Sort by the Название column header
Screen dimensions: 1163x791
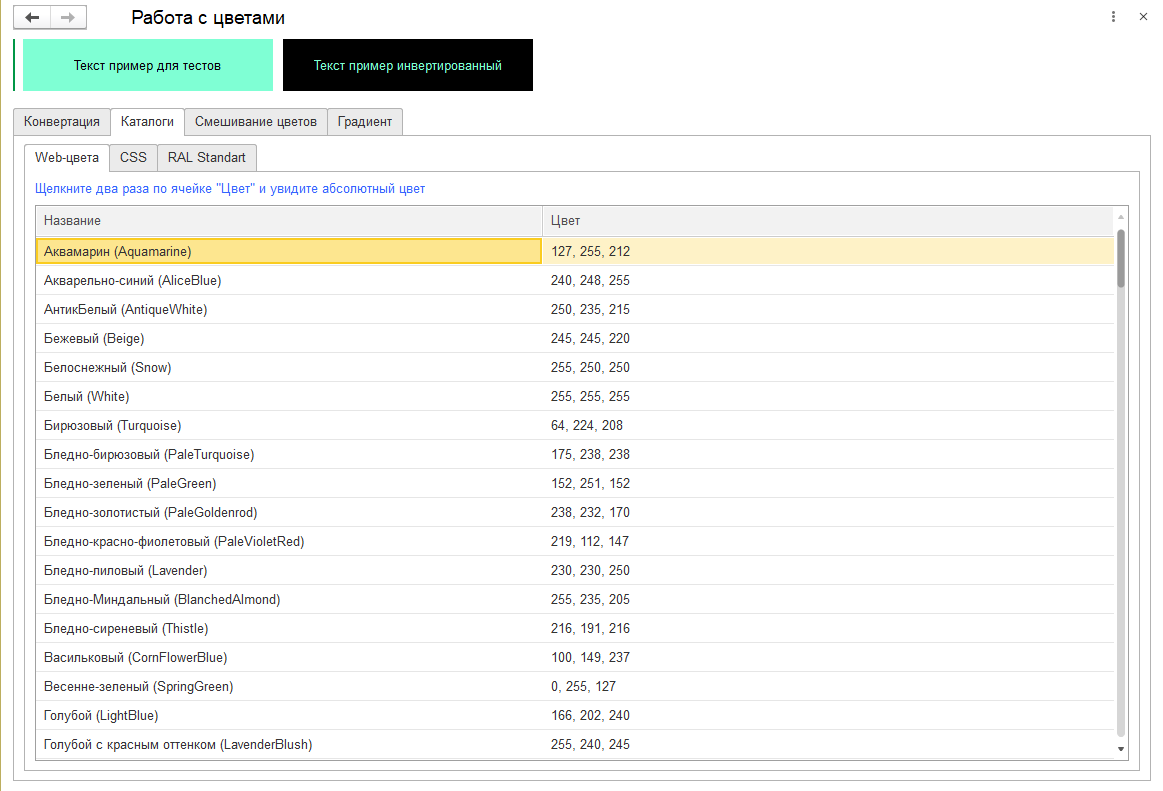(288, 221)
